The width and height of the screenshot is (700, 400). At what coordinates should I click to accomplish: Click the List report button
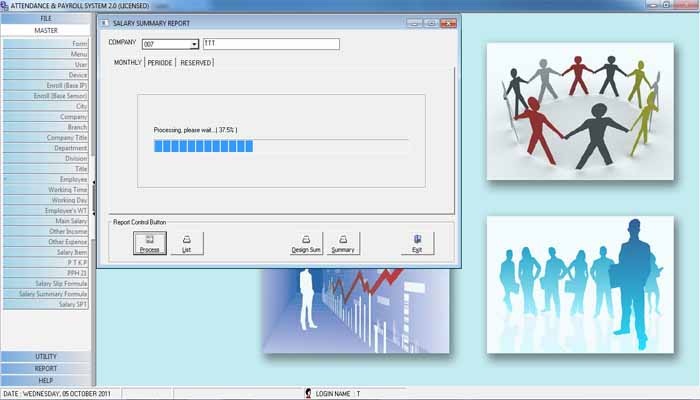click(187, 243)
